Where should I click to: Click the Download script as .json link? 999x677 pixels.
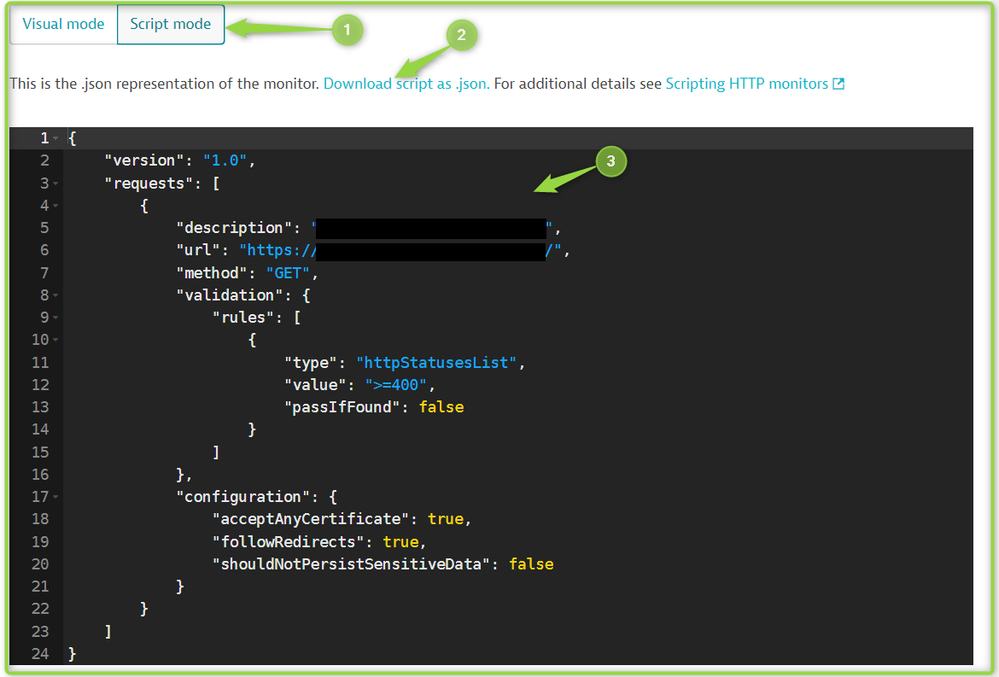point(406,84)
